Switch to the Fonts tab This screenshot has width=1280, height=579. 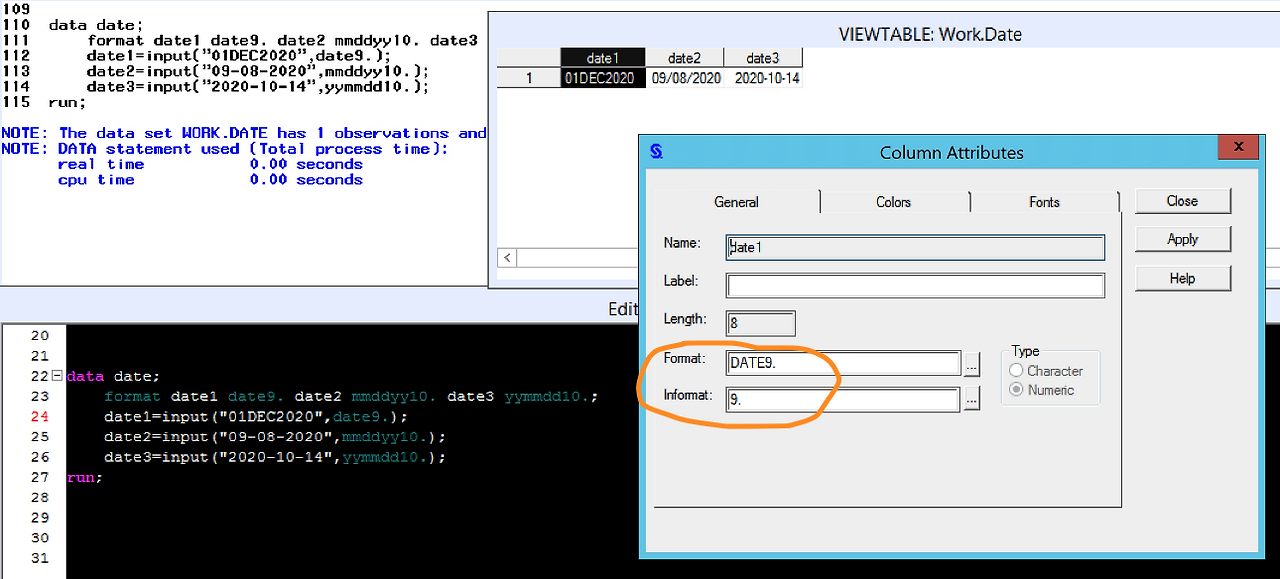(1044, 201)
